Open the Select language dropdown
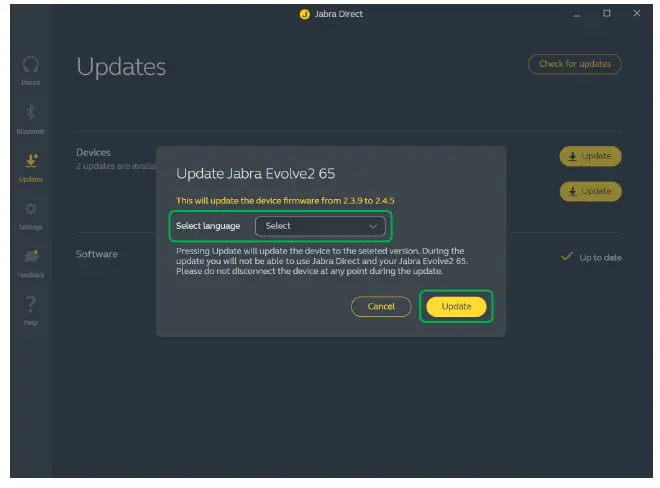 (320, 226)
